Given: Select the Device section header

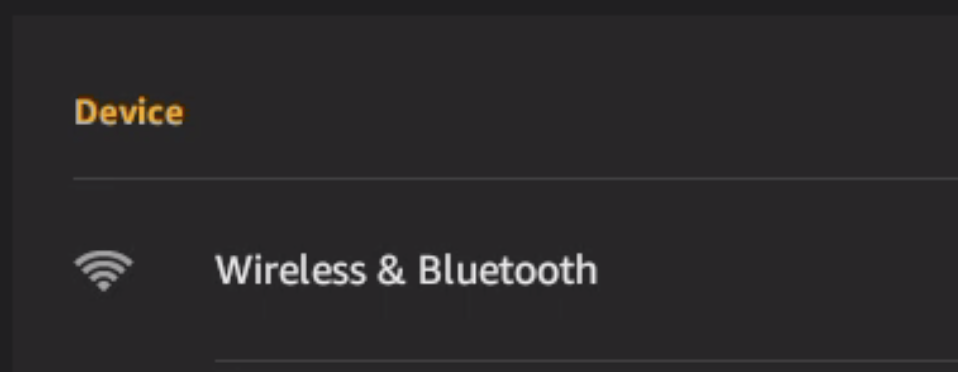Looking at the screenshot, I should (128, 113).
